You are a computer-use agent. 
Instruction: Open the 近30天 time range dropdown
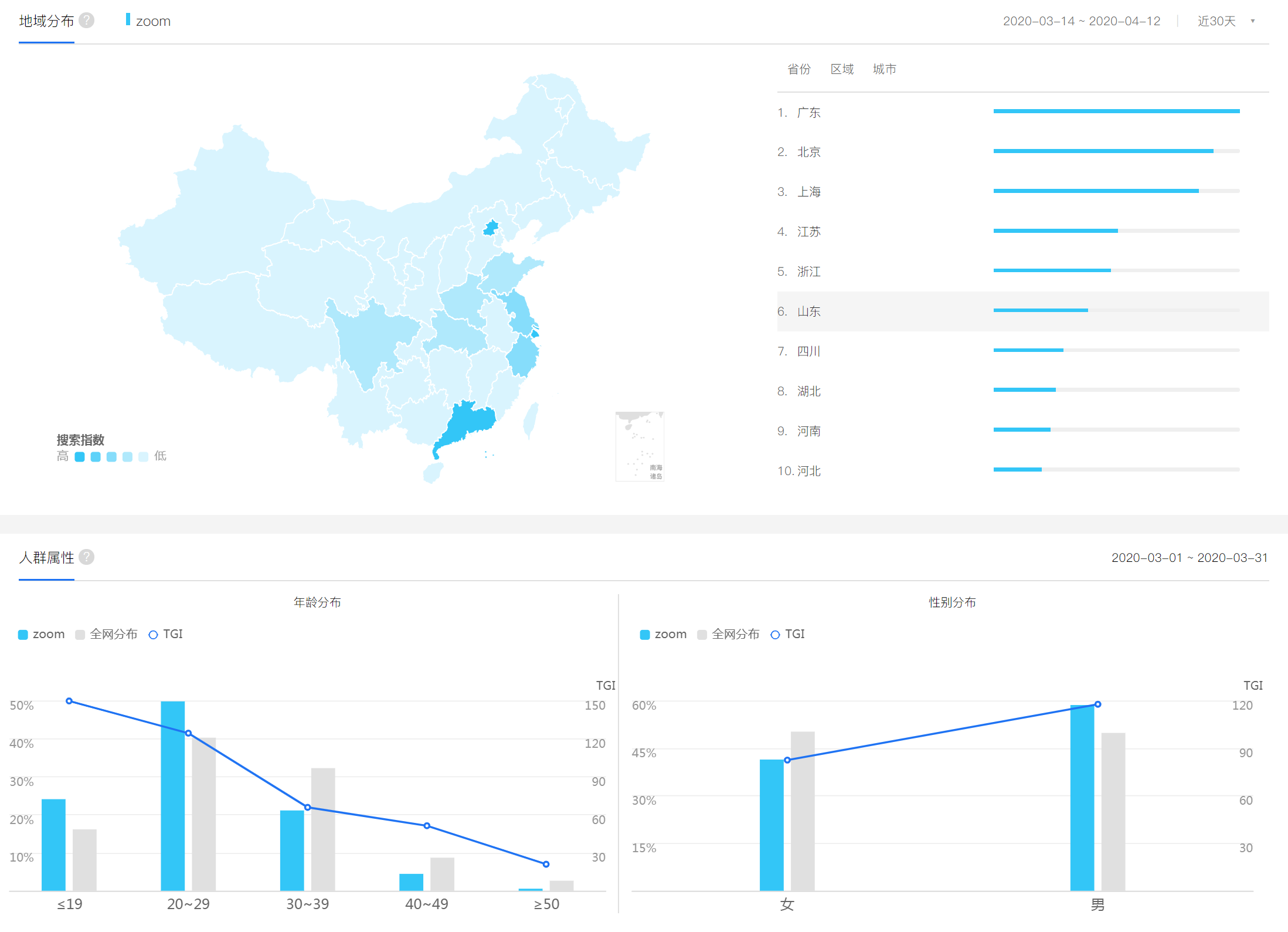[x=1216, y=21]
